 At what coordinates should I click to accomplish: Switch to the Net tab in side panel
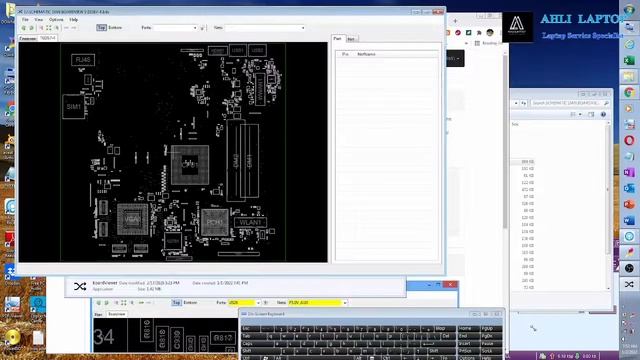coord(351,39)
